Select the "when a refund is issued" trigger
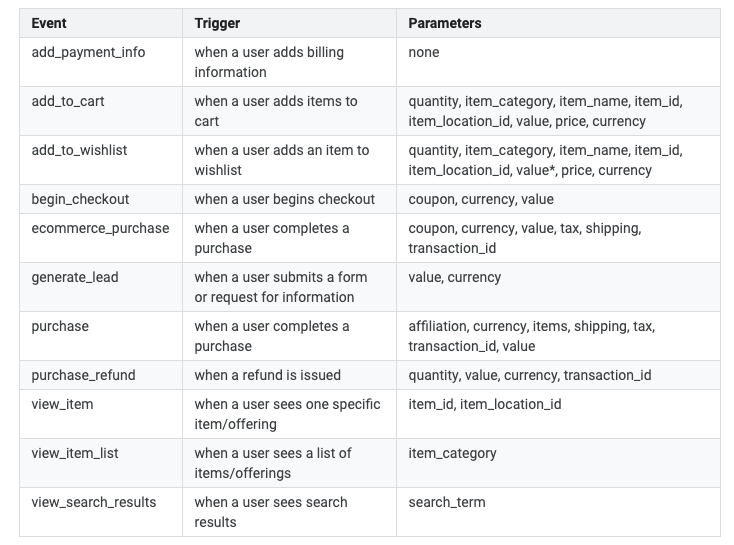 [267, 375]
